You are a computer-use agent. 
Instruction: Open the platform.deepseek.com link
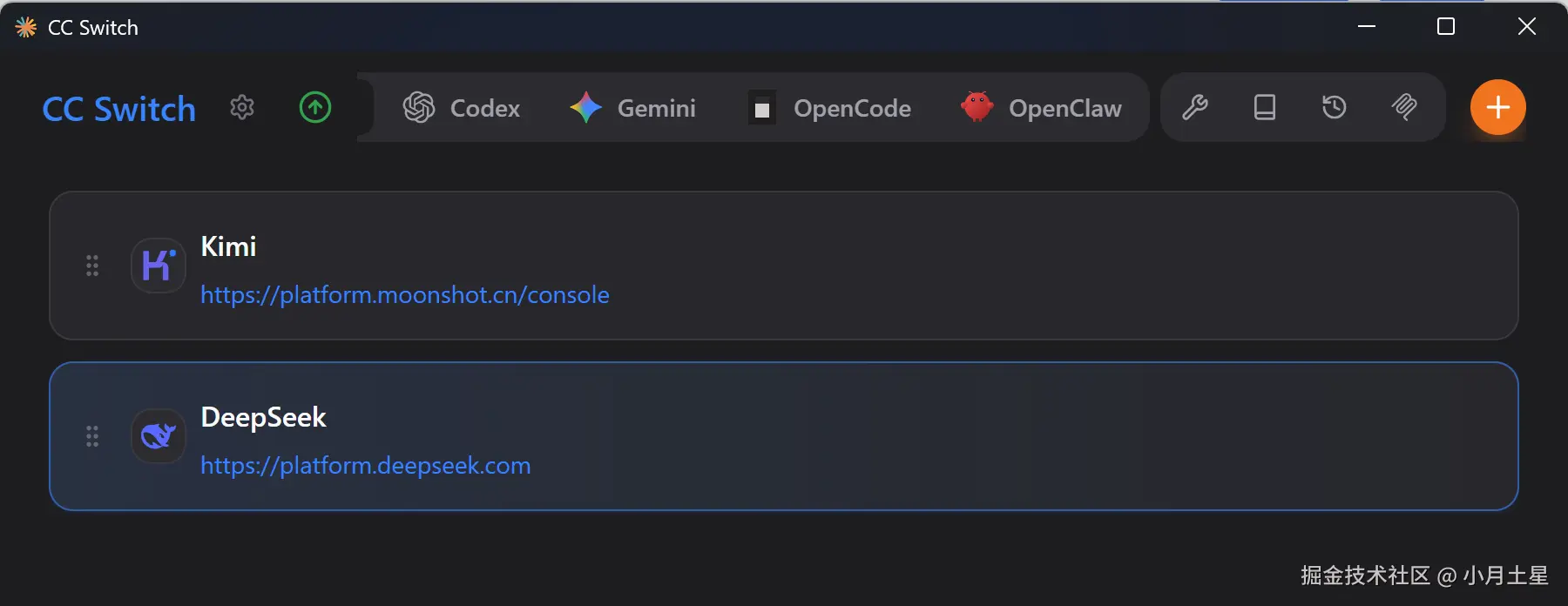pyautogui.click(x=366, y=465)
